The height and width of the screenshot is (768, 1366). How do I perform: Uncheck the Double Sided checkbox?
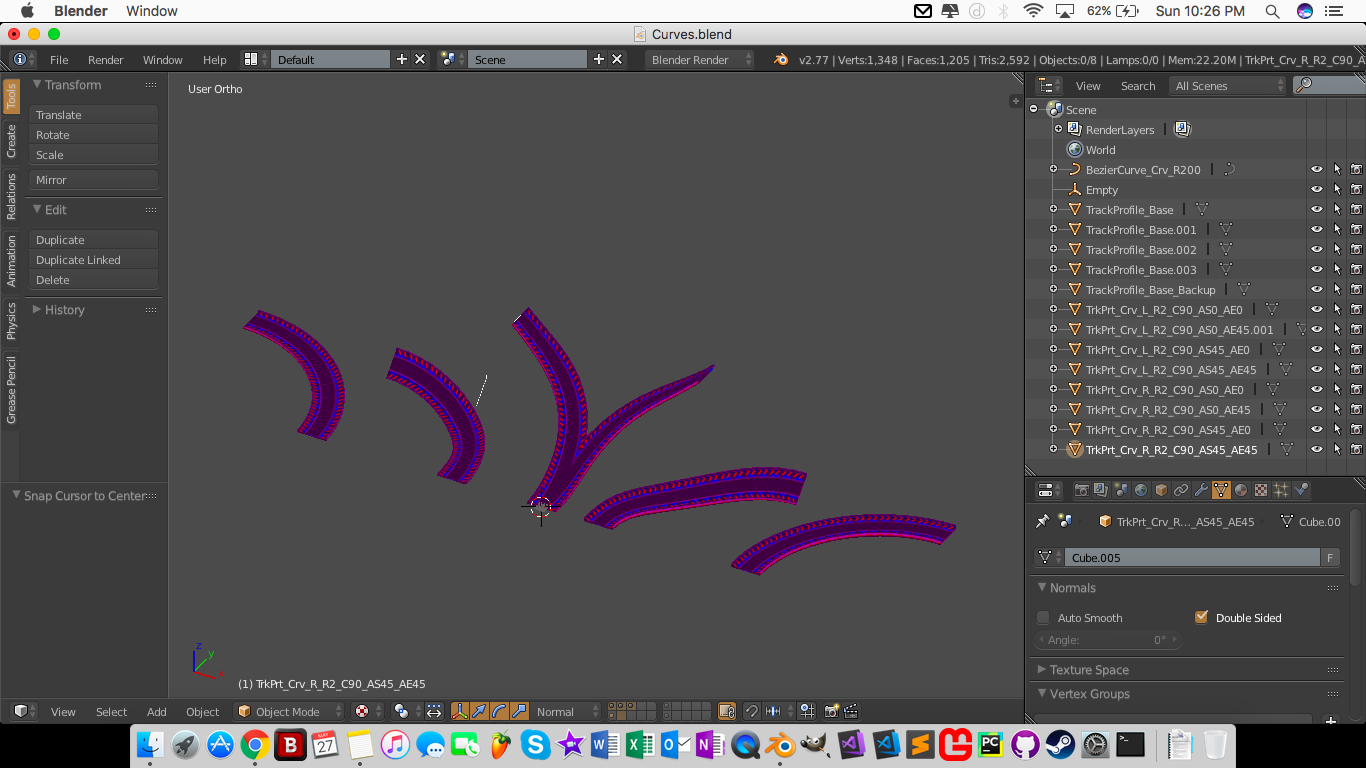tap(1201, 618)
